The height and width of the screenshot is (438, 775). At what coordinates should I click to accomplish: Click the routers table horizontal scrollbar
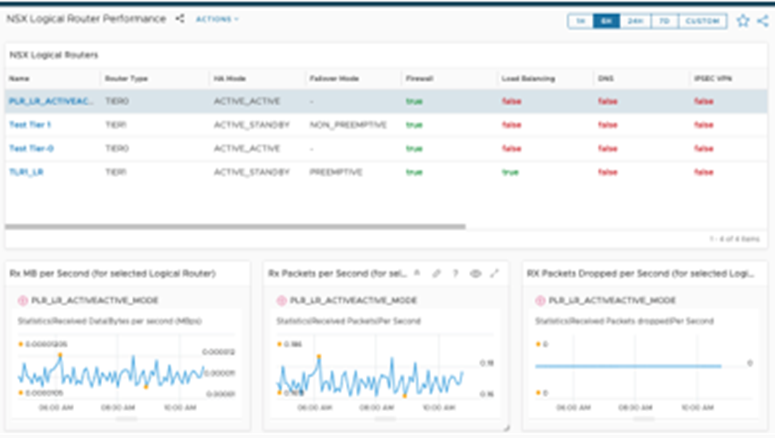235,226
